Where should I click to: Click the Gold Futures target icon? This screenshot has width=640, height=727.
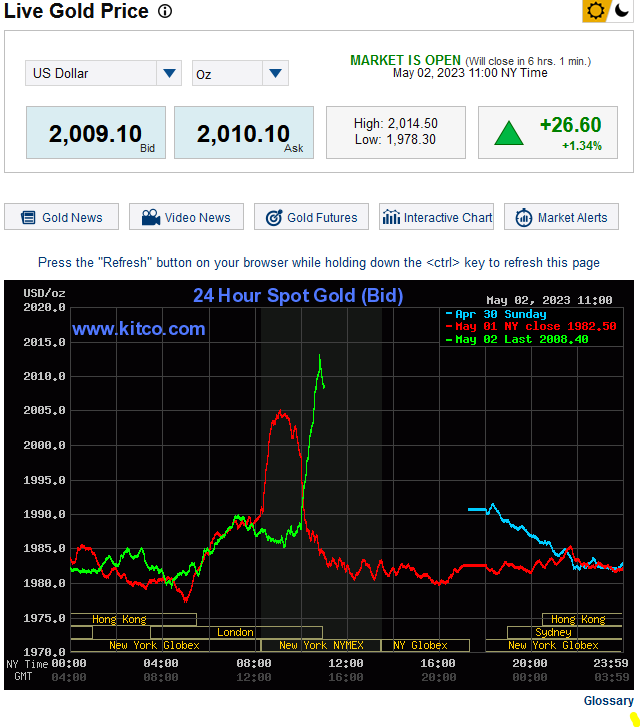click(x=274, y=217)
